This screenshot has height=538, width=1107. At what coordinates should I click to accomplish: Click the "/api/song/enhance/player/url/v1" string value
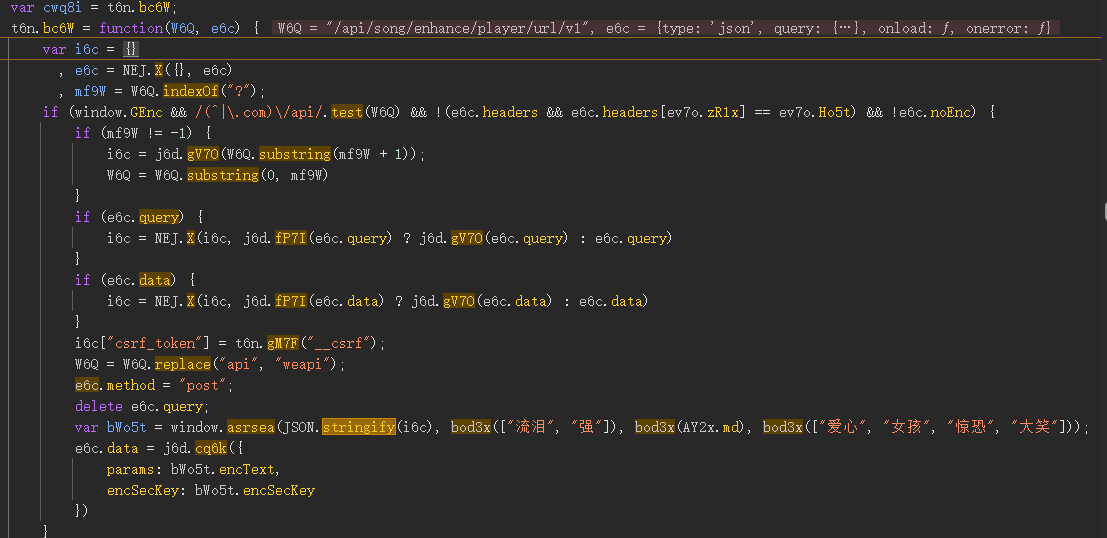point(458,29)
